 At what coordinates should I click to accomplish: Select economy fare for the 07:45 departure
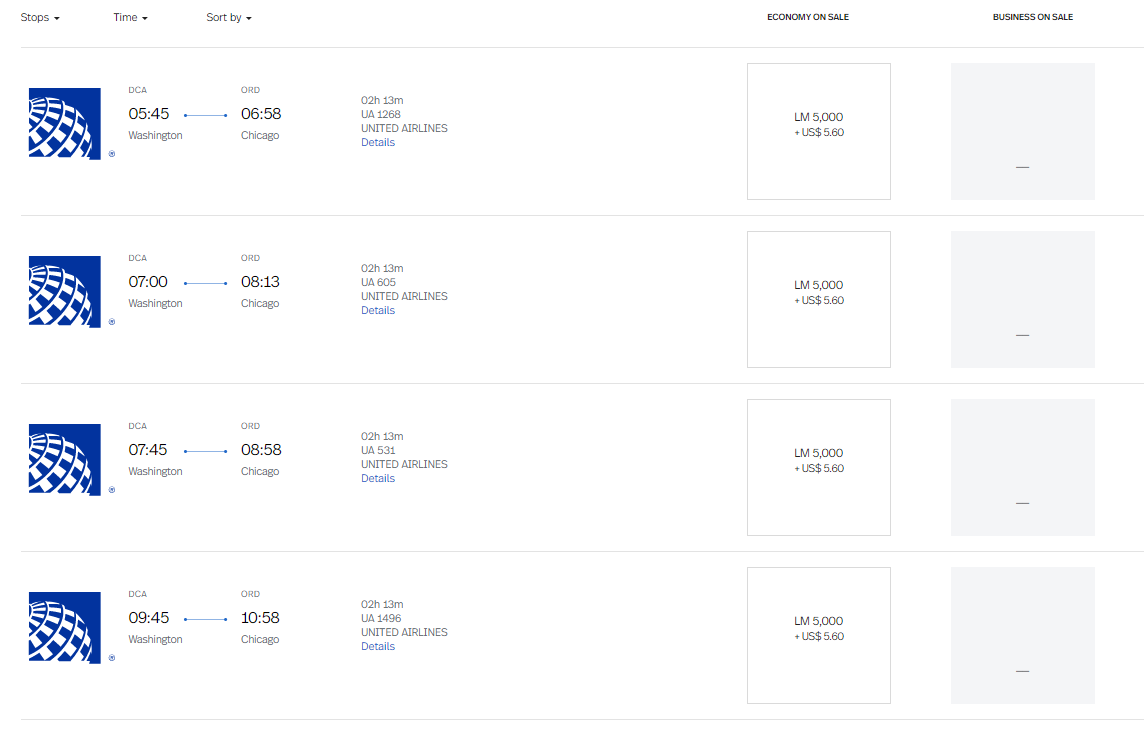(819, 467)
